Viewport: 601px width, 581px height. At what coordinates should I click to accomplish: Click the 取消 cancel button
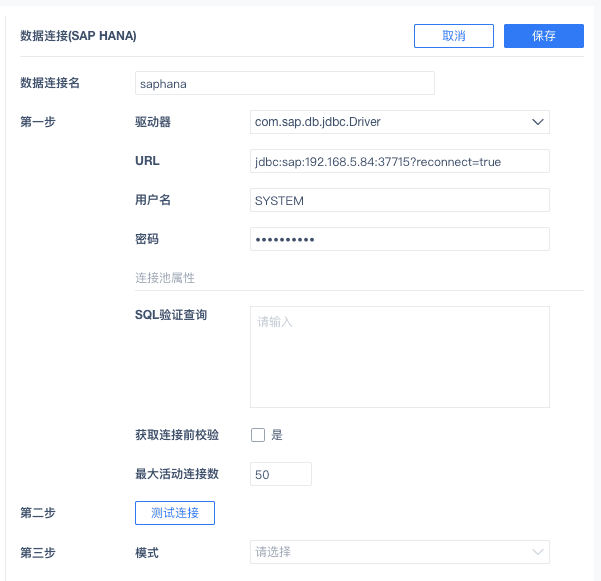pyautogui.click(x=454, y=36)
